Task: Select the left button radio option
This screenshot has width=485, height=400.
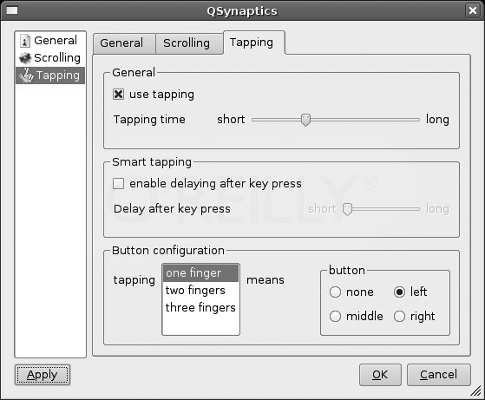Action: coord(399,292)
